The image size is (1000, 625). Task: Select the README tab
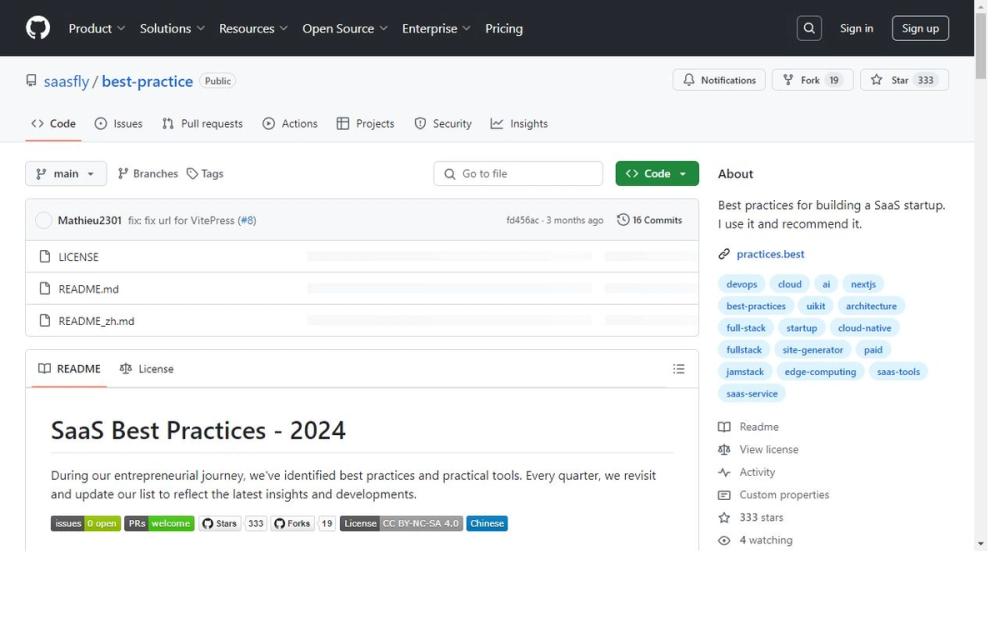[70, 369]
